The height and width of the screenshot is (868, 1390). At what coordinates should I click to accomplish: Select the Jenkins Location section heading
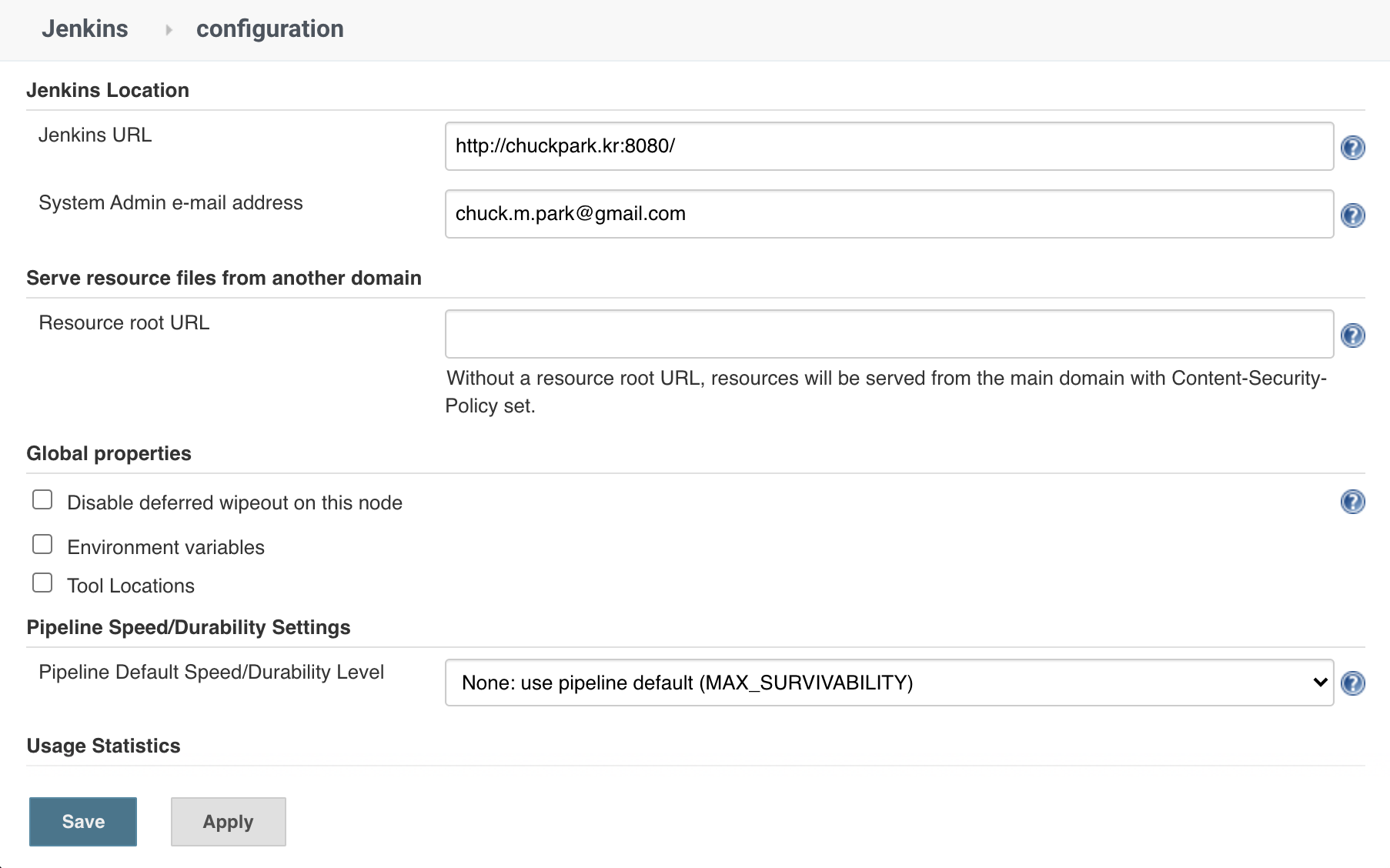(x=108, y=90)
